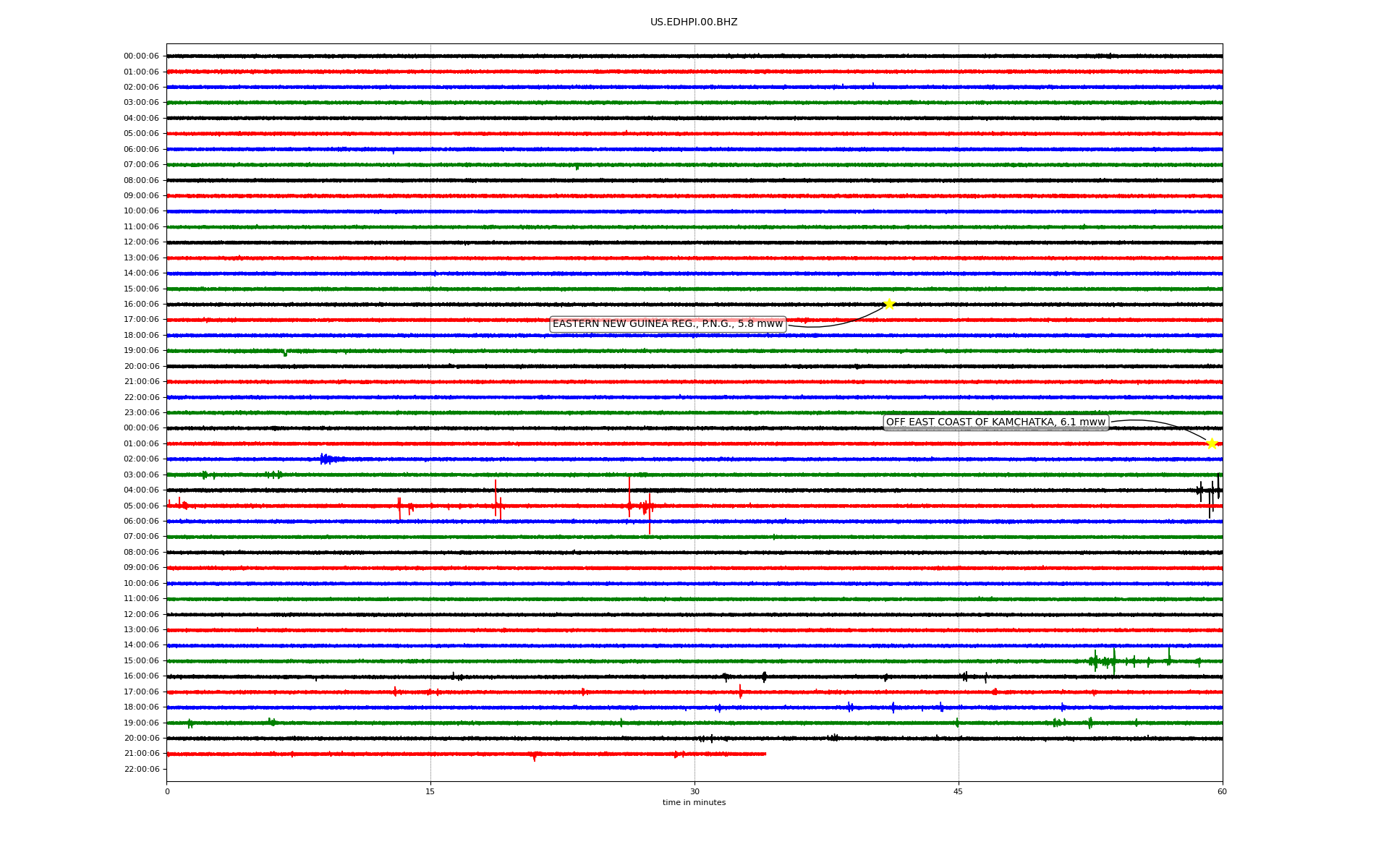Click the 01:00:06 label on Kamchatka star's row

tap(141, 444)
